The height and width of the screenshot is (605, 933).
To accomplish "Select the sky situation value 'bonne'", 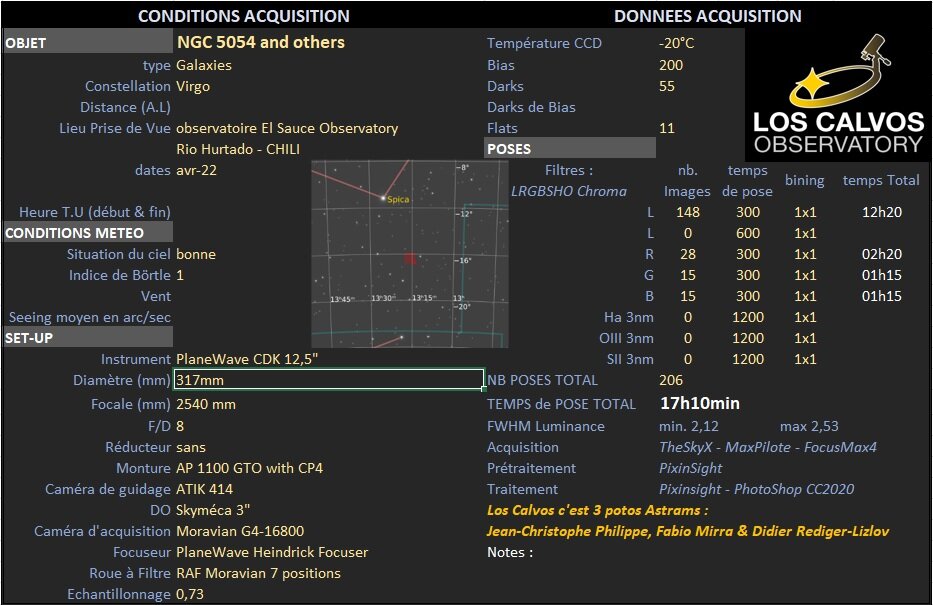I will pos(196,254).
